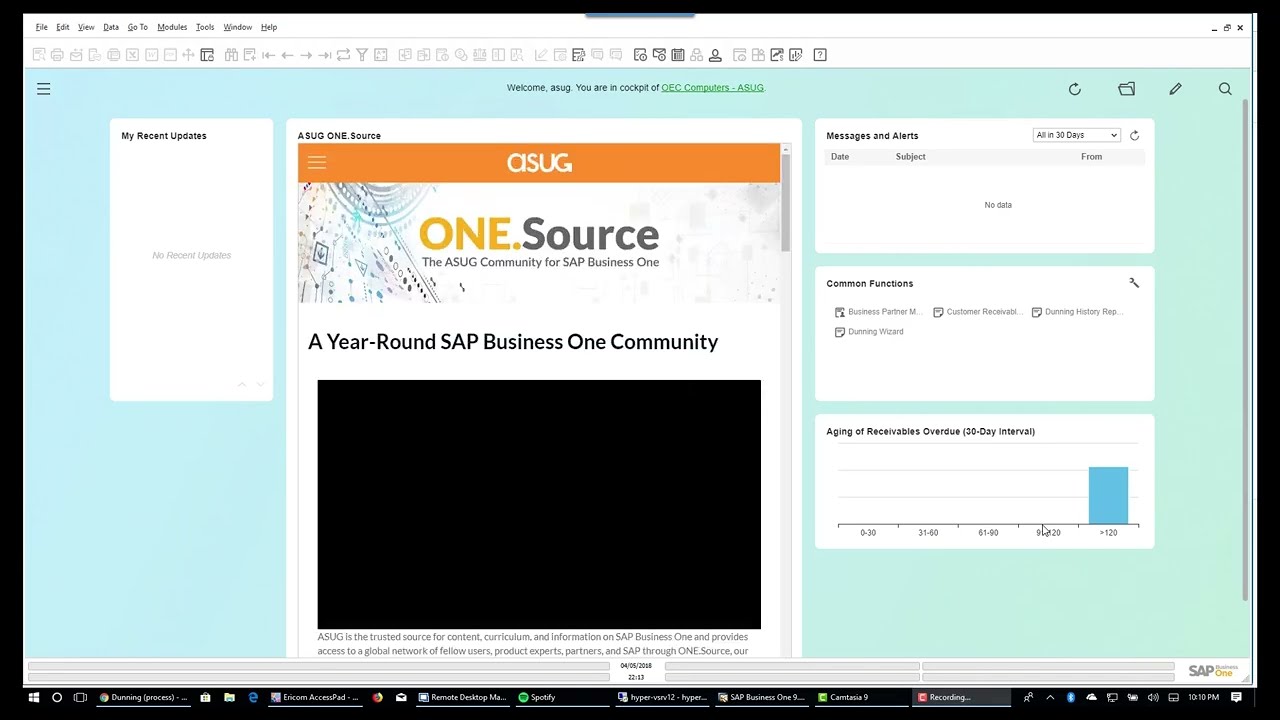Image resolution: width=1280 pixels, height=720 pixels.
Task: Click the pencil edit cockpit icon
Action: [1176, 89]
